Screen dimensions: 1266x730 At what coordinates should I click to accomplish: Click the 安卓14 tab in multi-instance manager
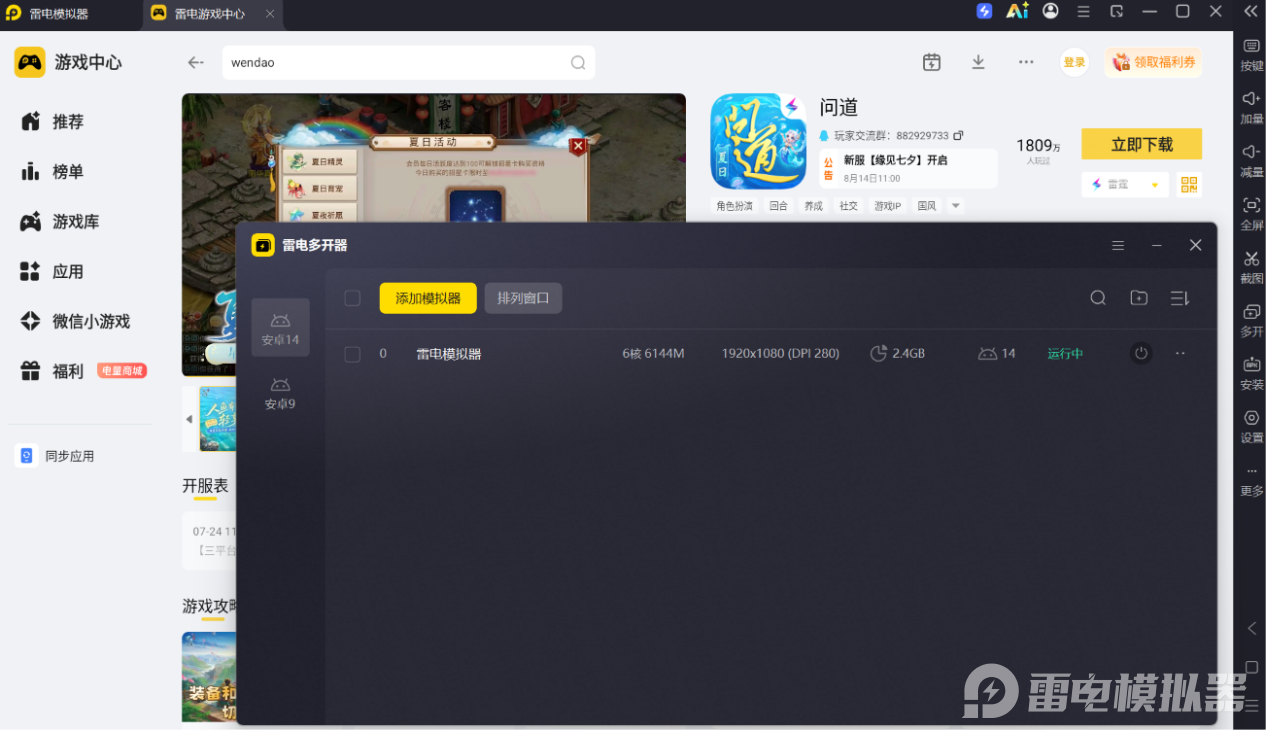tap(280, 329)
